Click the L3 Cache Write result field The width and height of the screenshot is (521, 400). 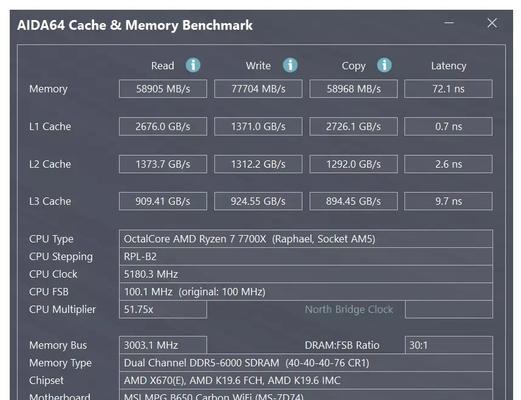point(258,201)
